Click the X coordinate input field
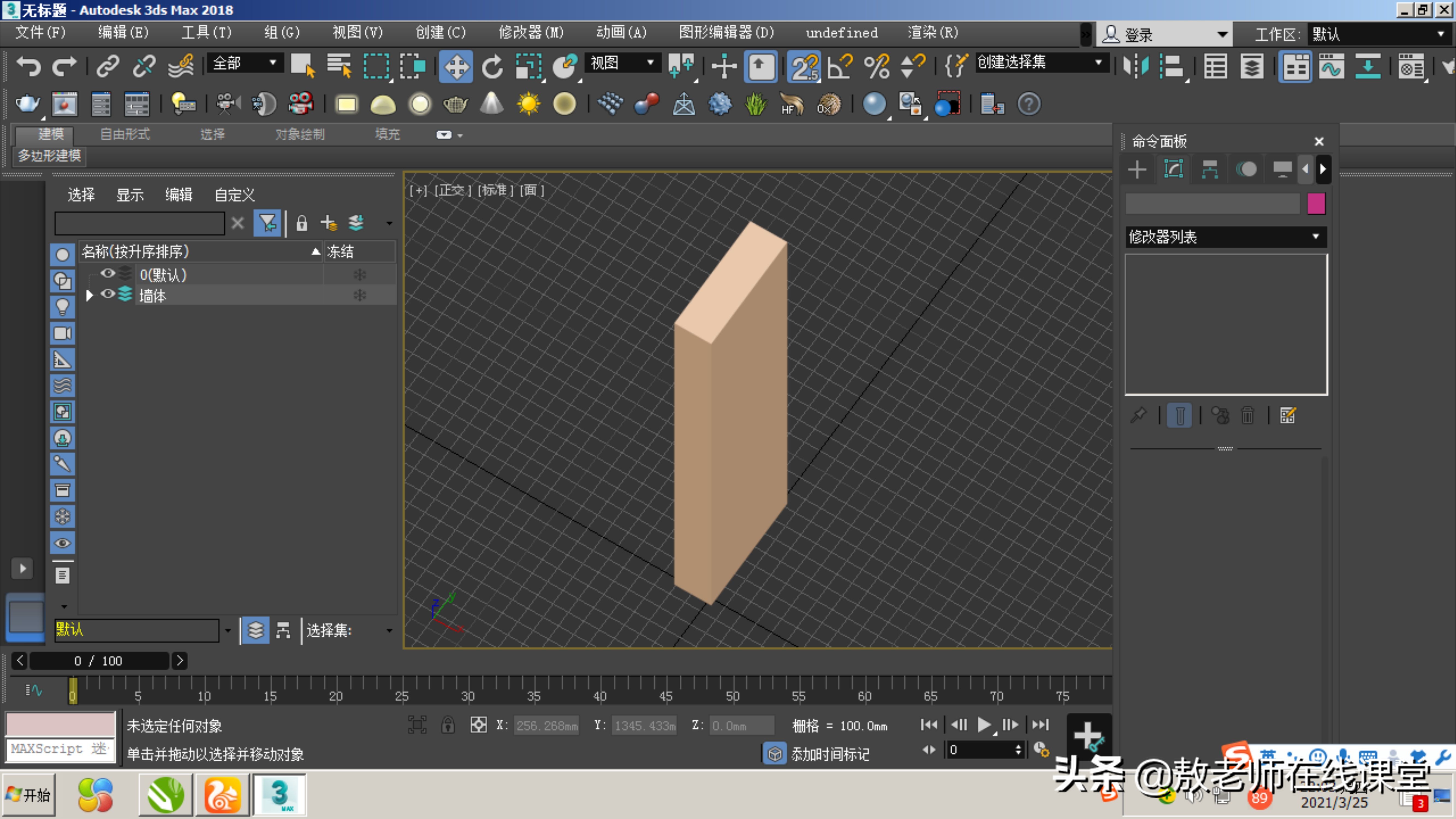The height and width of the screenshot is (819, 1456). [x=546, y=725]
